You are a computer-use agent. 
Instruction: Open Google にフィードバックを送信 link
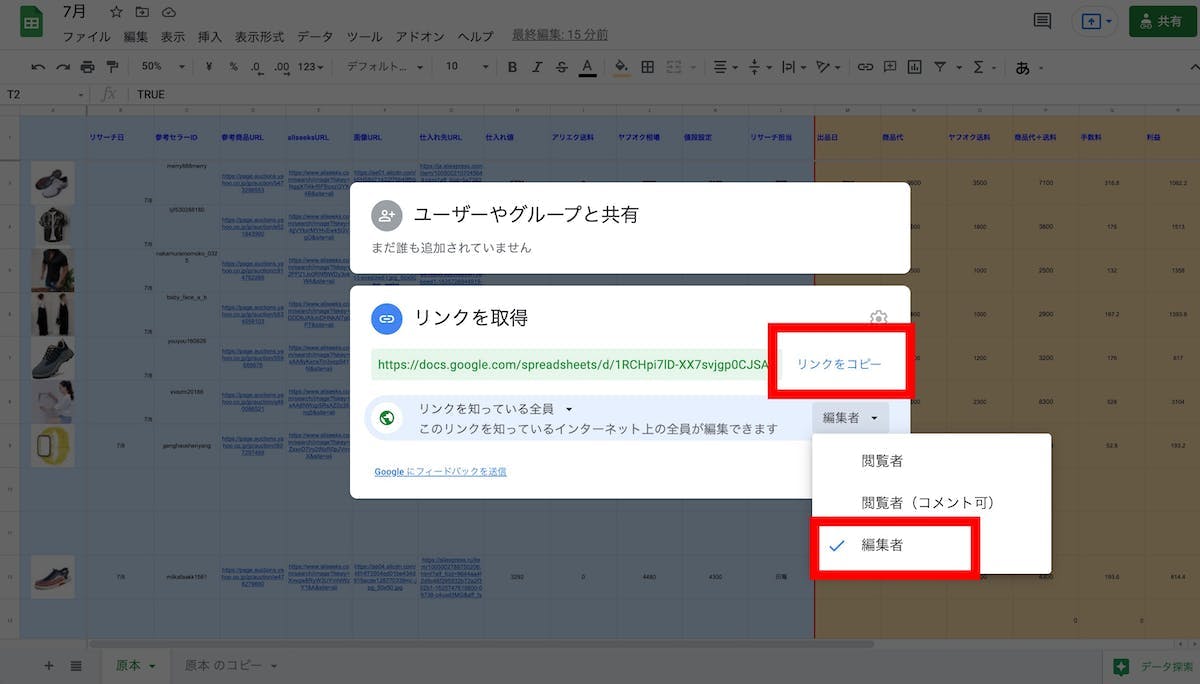point(440,471)
